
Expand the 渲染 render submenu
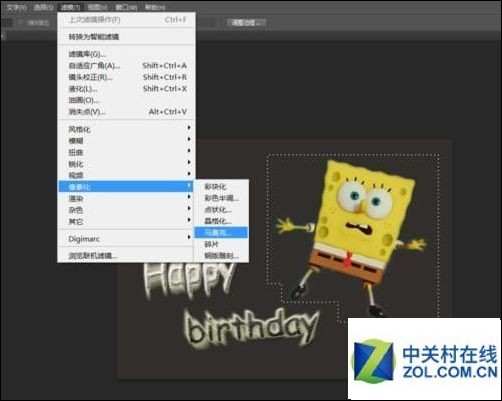pyautogui.click(x=126, y=198)
